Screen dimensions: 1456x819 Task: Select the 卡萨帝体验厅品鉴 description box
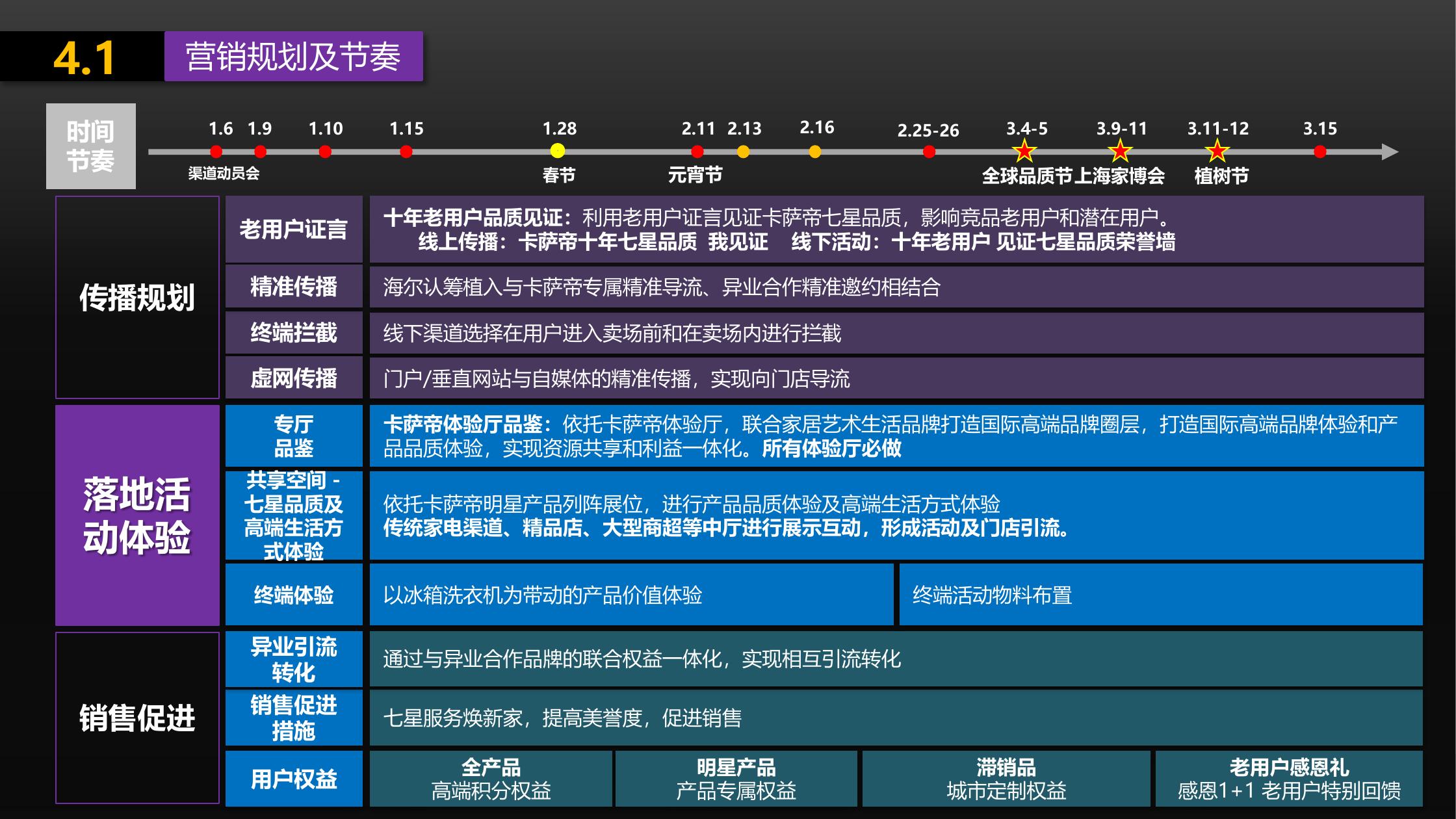(896, 436)
